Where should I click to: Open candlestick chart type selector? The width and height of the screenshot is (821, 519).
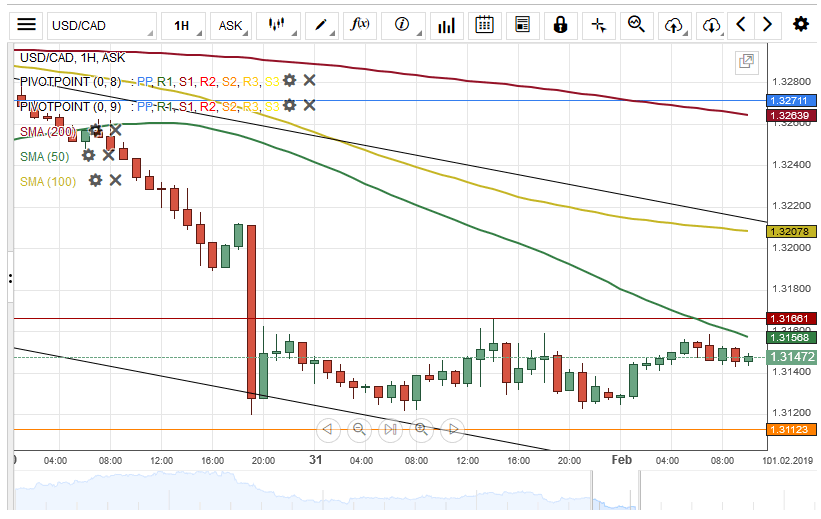(x=278, y=25)
